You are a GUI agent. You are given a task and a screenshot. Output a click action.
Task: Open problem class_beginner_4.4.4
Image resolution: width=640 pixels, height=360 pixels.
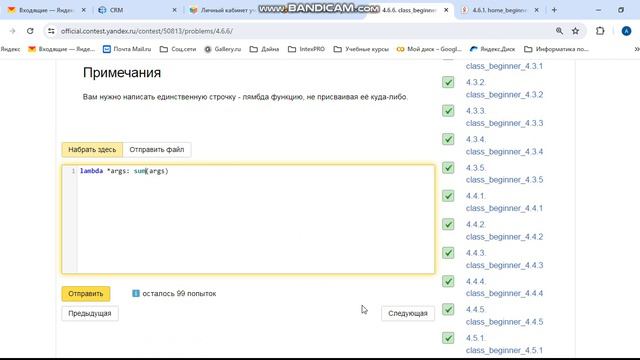coord(504,288)
